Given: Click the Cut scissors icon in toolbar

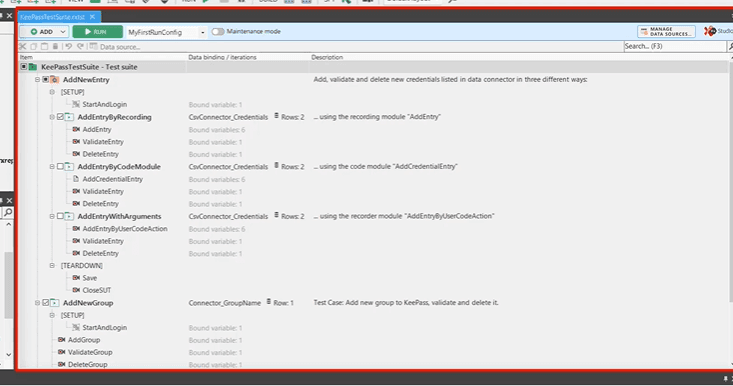Looking at the screenshot, I should tap(22, 46).
